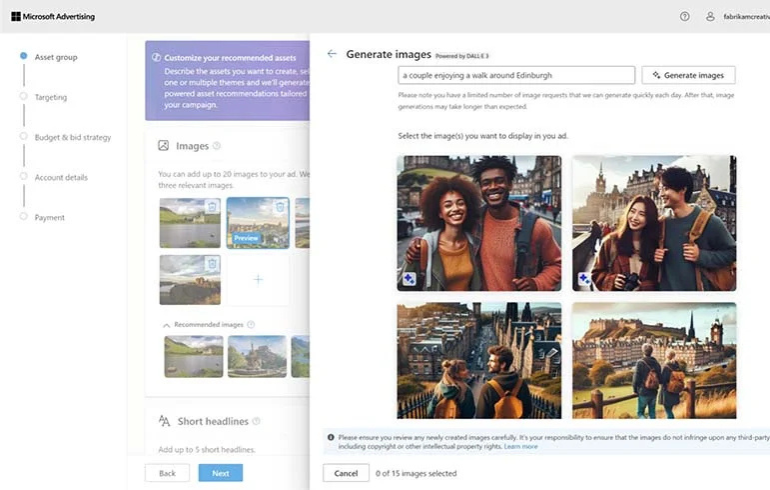Click the Customize recommended assets banner icon
Viewport: 770px width, 490px height.
point(156,57)
